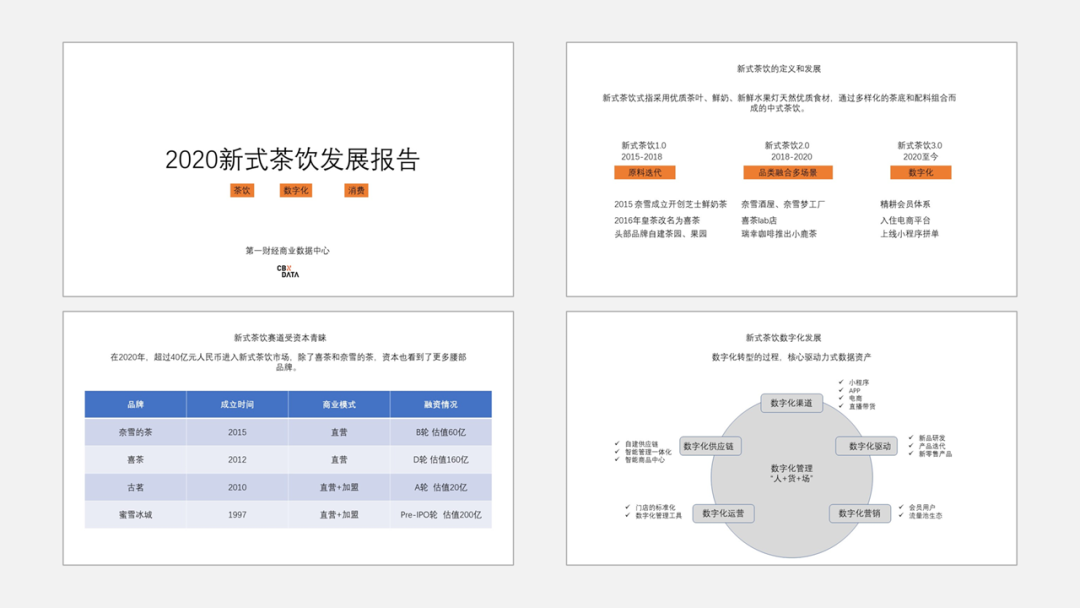The height and width of the screenshot is (608, 1080).
Task: Click the 直营 cell in the 喜茶 row
Action: (x=339, y=459)
